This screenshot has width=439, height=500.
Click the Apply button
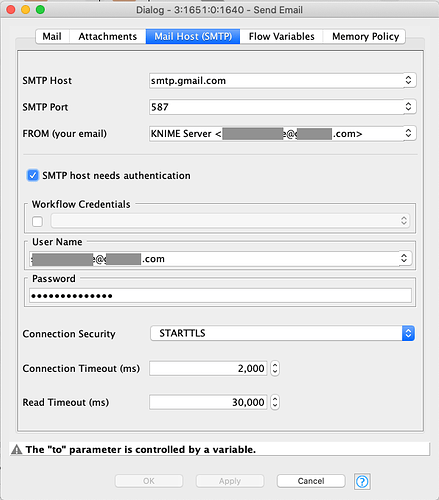point(230,481)
